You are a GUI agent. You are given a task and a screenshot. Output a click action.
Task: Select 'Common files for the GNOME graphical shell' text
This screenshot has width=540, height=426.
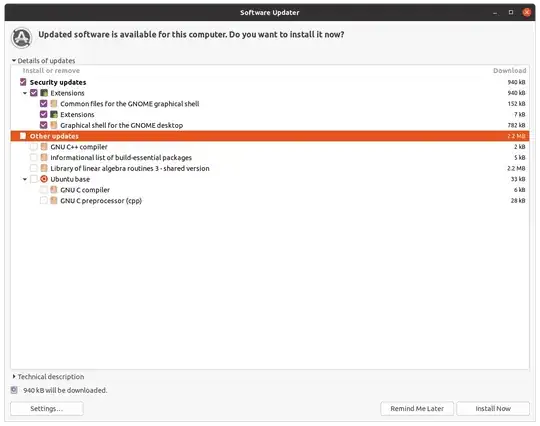(x=130, y=104)
